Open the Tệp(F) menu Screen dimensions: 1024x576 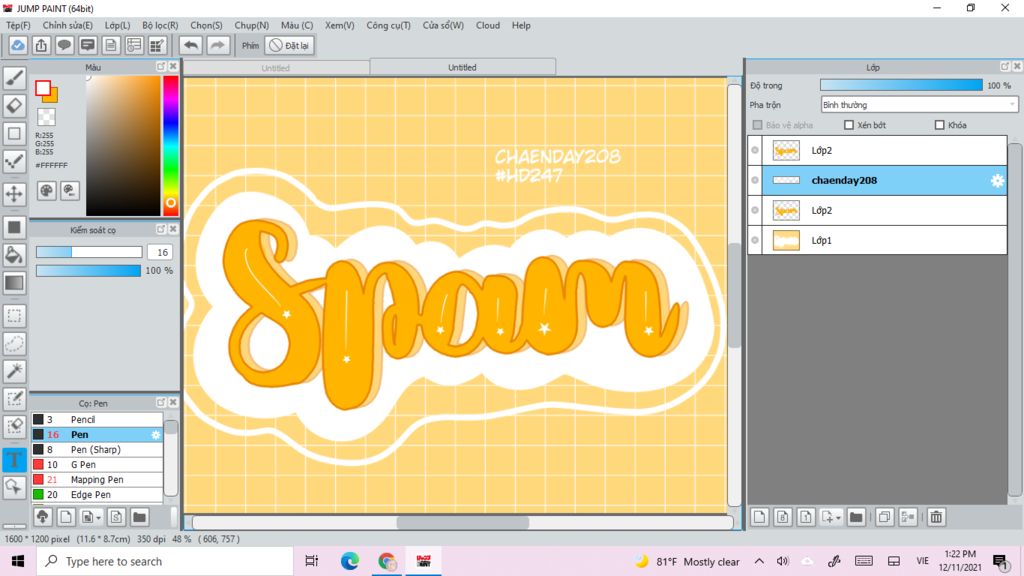point(18,25)
